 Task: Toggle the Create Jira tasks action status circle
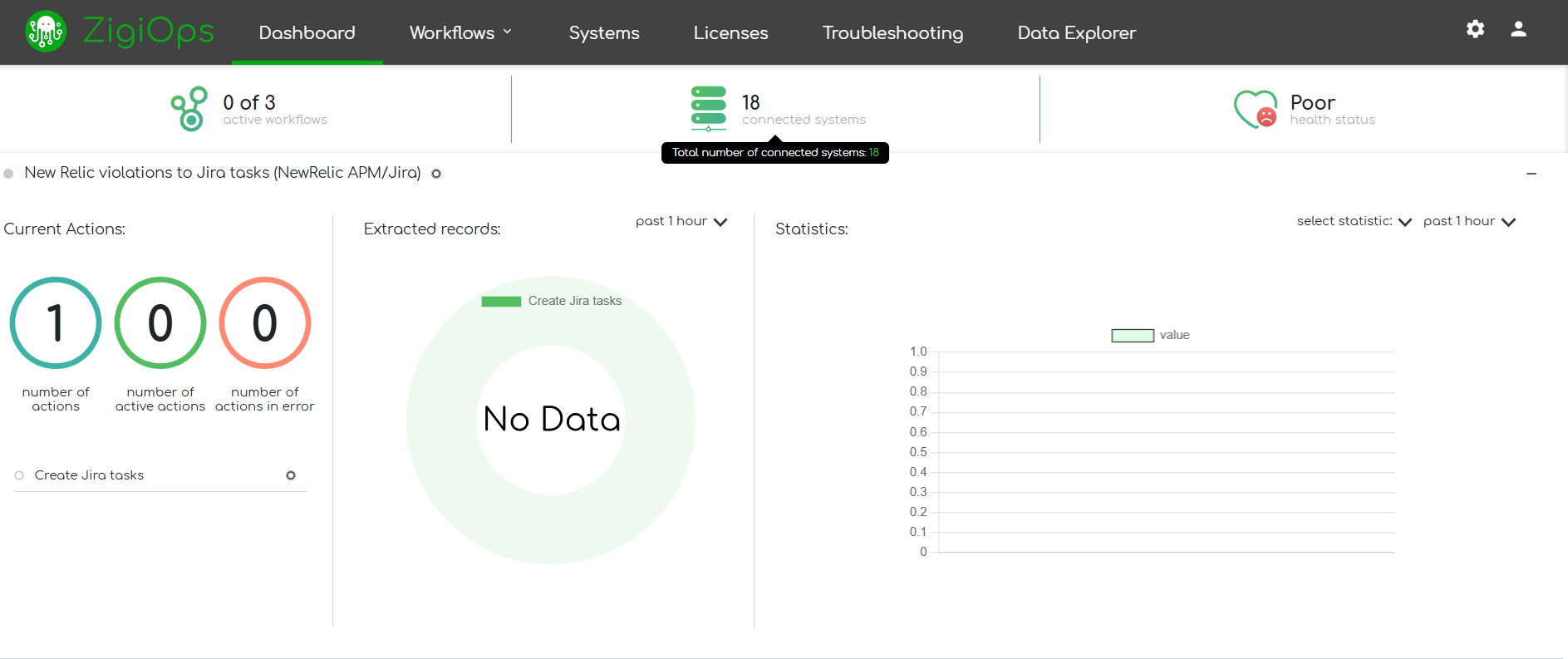click(x=19, y=475)
